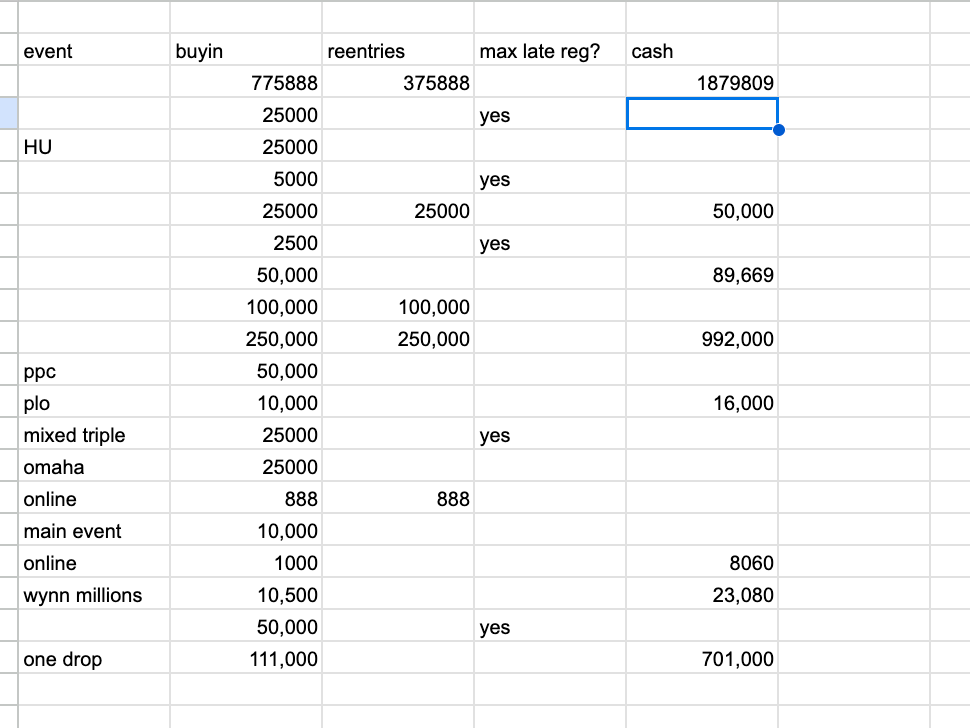
Task: Click the buyin total 775888 cell
Action: tap(246, 82)
